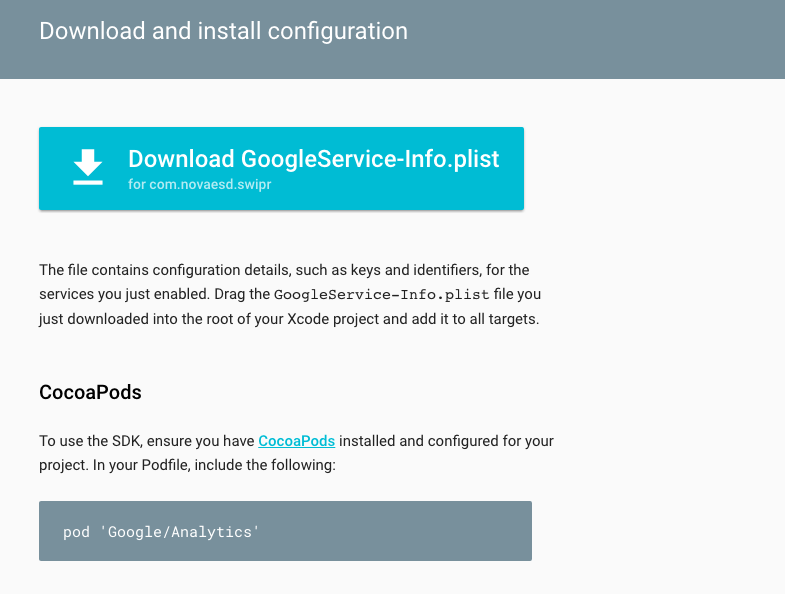
Task: Open the CocoaPods hyperlink
Action: tap(296, 441)
